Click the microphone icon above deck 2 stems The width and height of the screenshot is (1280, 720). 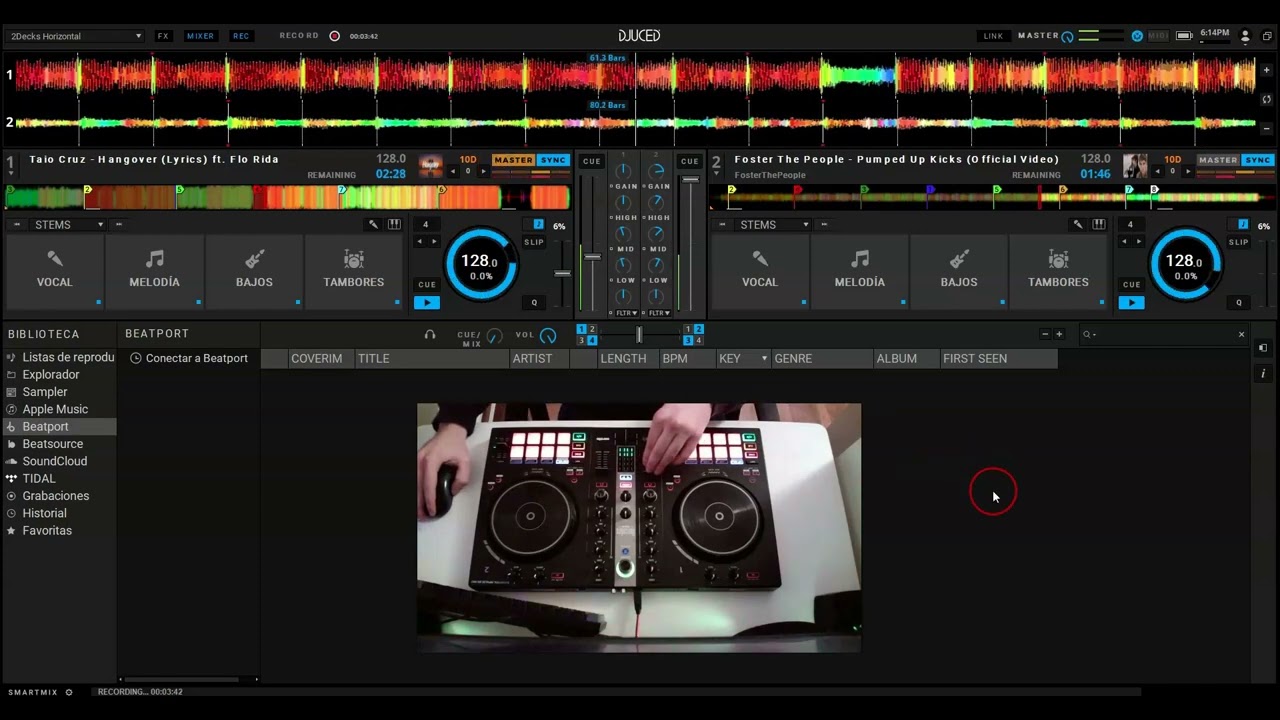coord(1078,225)
